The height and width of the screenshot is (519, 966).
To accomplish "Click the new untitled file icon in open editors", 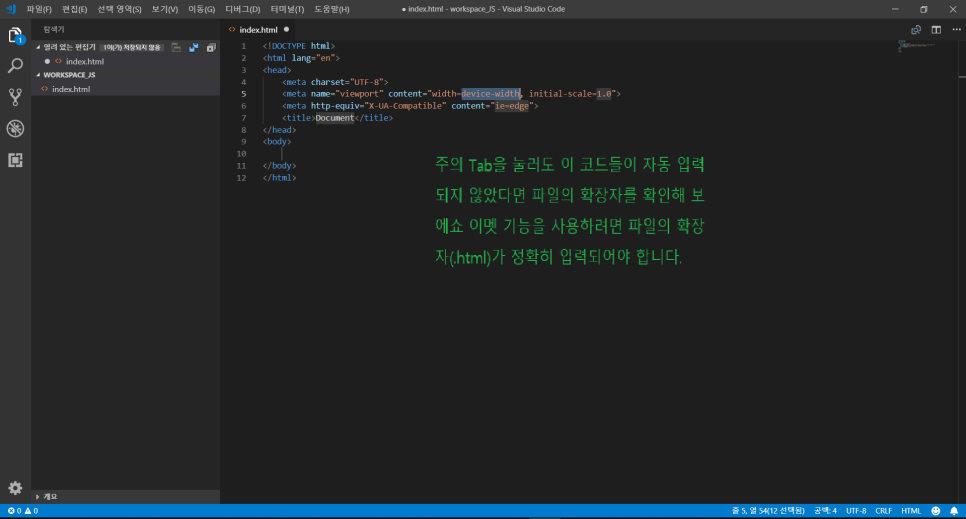I will [x=176, y=47].
